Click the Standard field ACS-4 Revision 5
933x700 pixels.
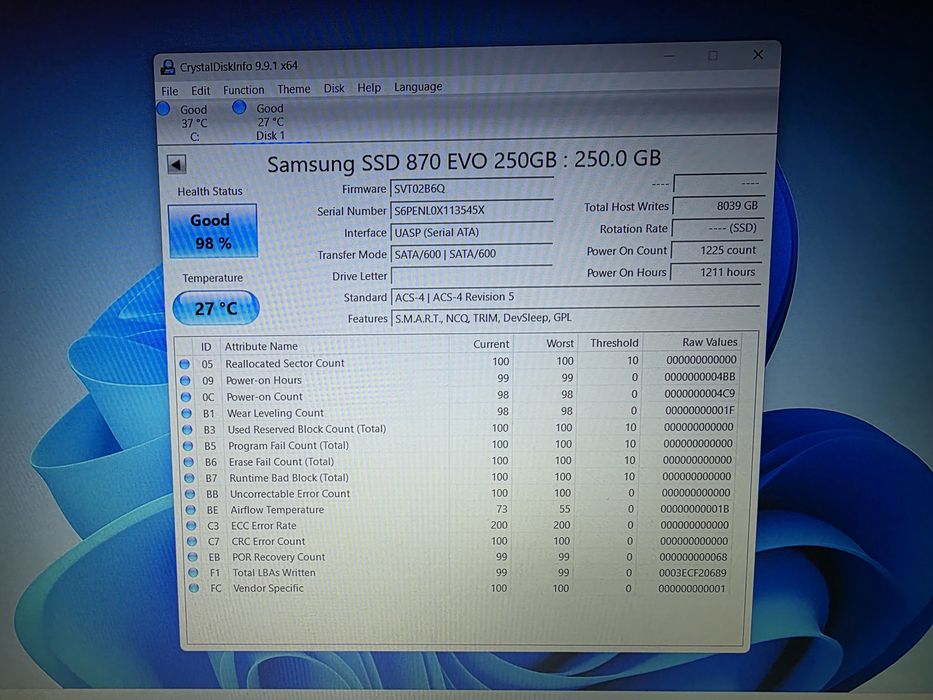pos(575,296)
